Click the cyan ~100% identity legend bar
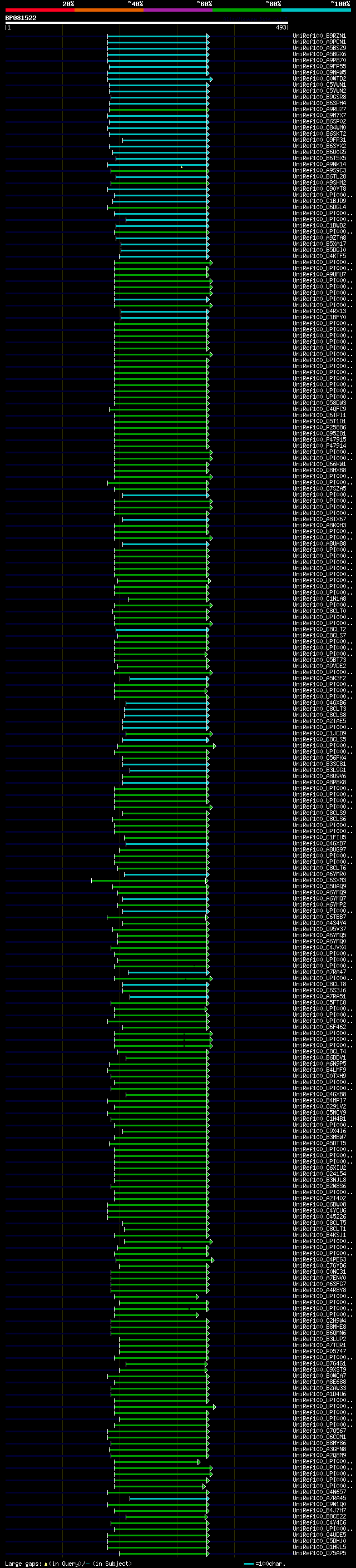Viewport: 356px width, 1568px height. [x=317, y=10]
